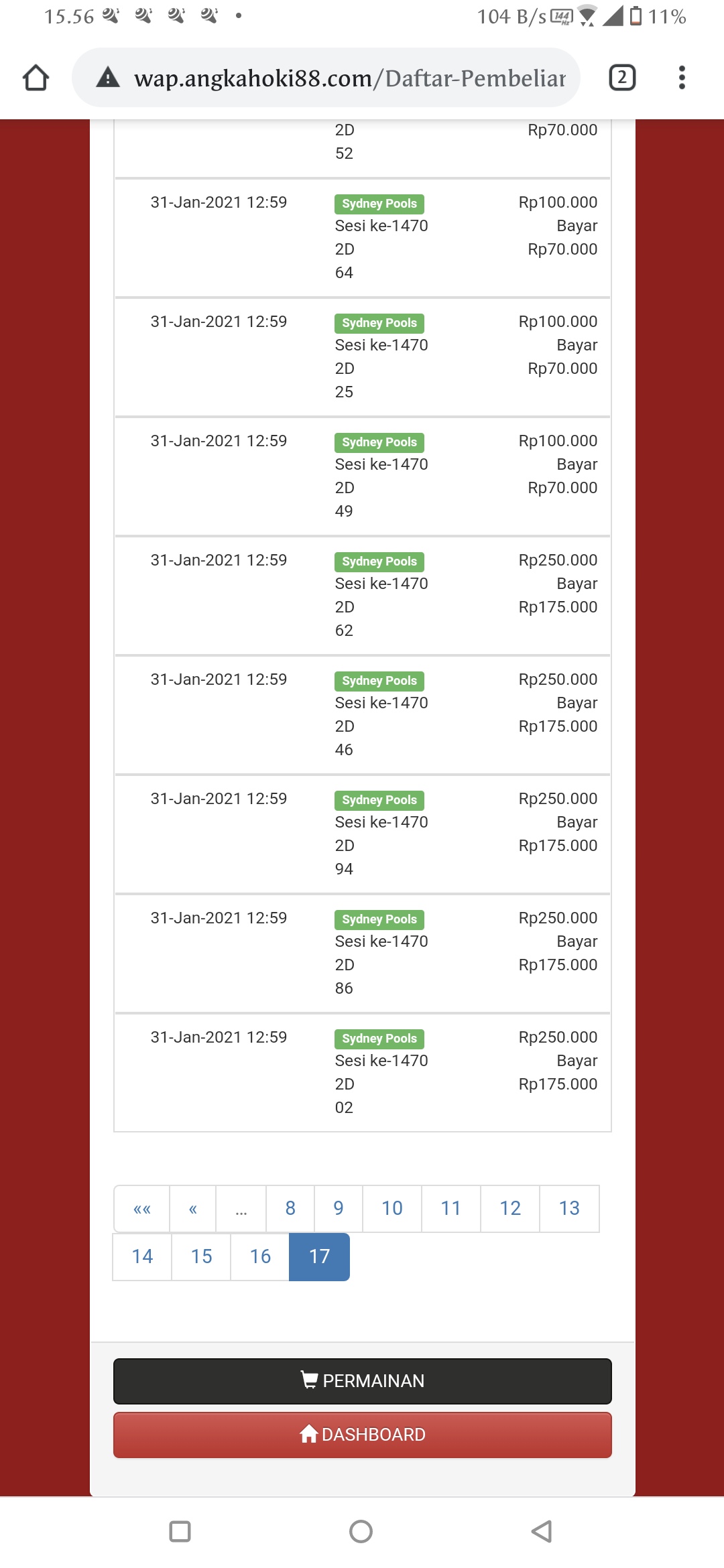Jump to first page with double arrow
The image size is (724, 1568).
pyautogui.click(x=142, y=1209)
